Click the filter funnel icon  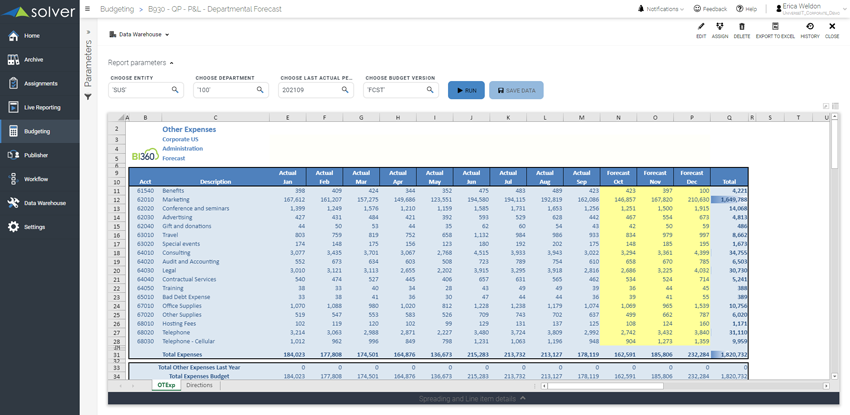coord(88,97)
